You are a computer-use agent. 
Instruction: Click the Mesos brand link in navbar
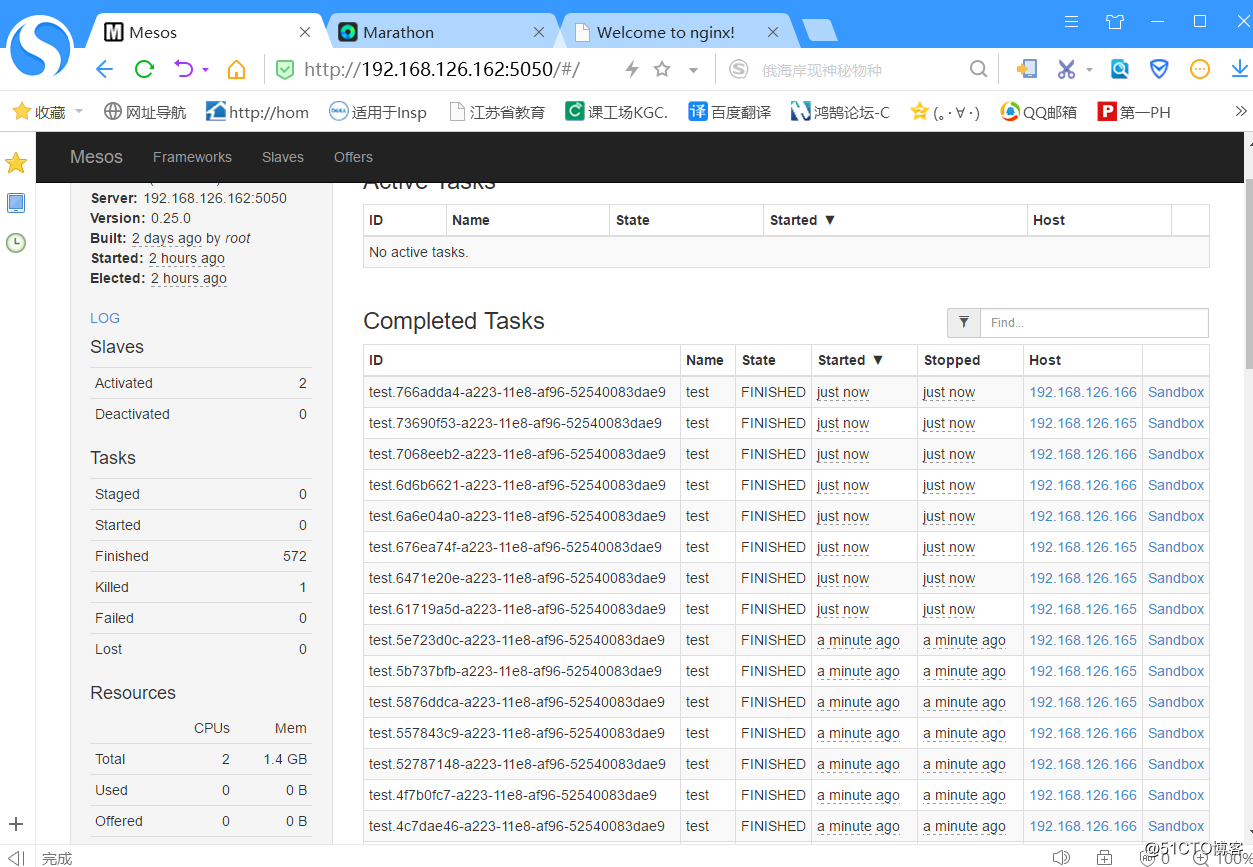click(96, 157)
